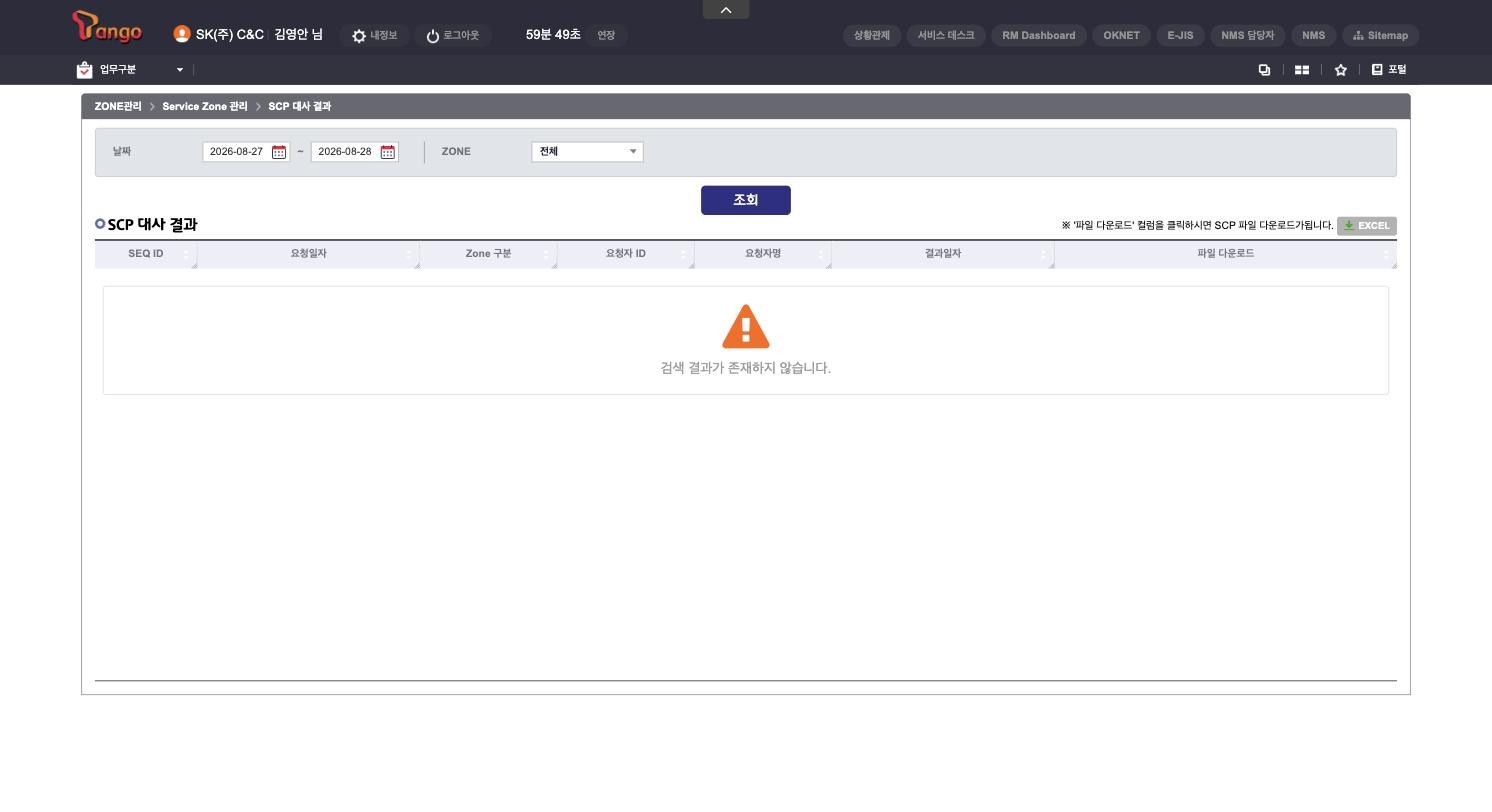
Task: Open the orange user profile icon
Action: point(182,34)
